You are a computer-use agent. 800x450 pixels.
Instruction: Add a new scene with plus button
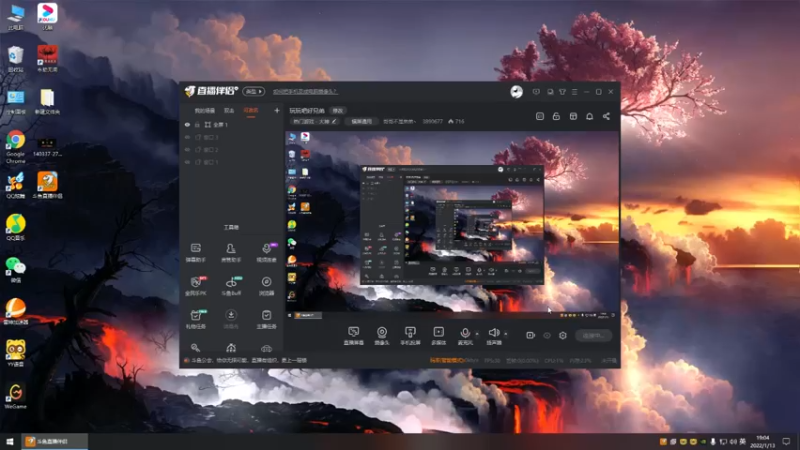[x=277, y=110]
